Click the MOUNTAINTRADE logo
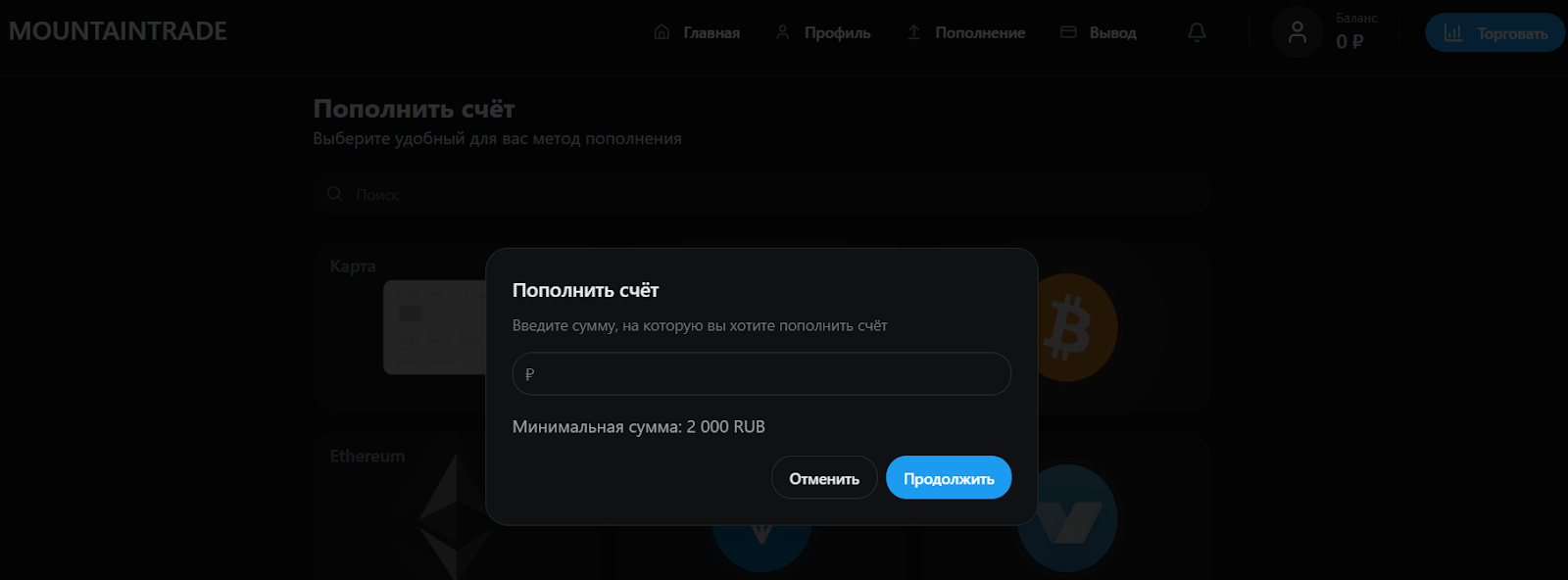Viewport: 1568px width, 580px height. [x=118, y=31]
